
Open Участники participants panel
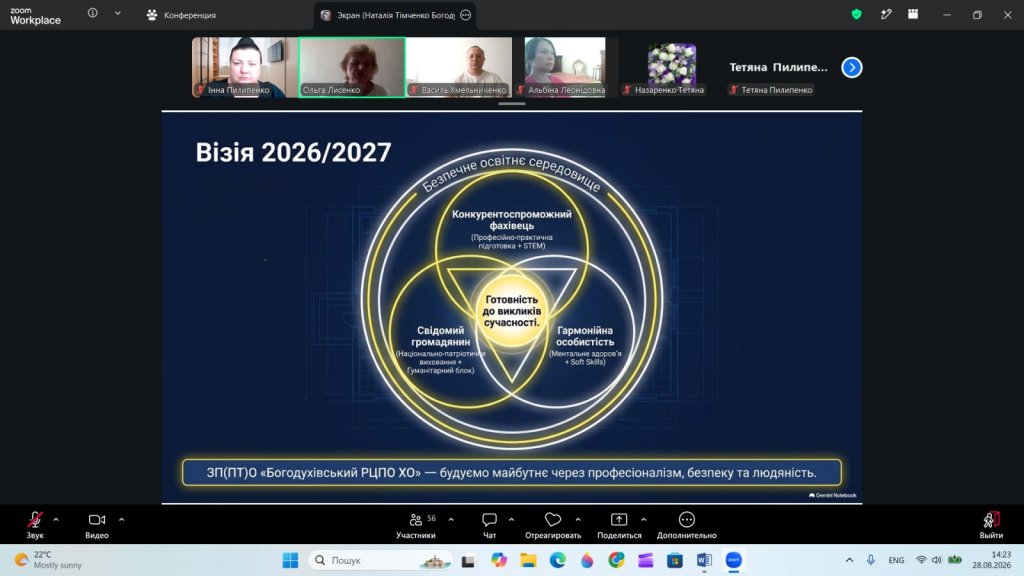pyautogui.click(x=416, y=525)
